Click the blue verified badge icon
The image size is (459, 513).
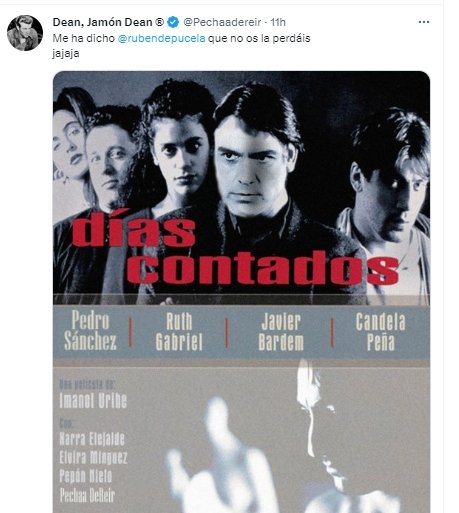tap(173, 22)
